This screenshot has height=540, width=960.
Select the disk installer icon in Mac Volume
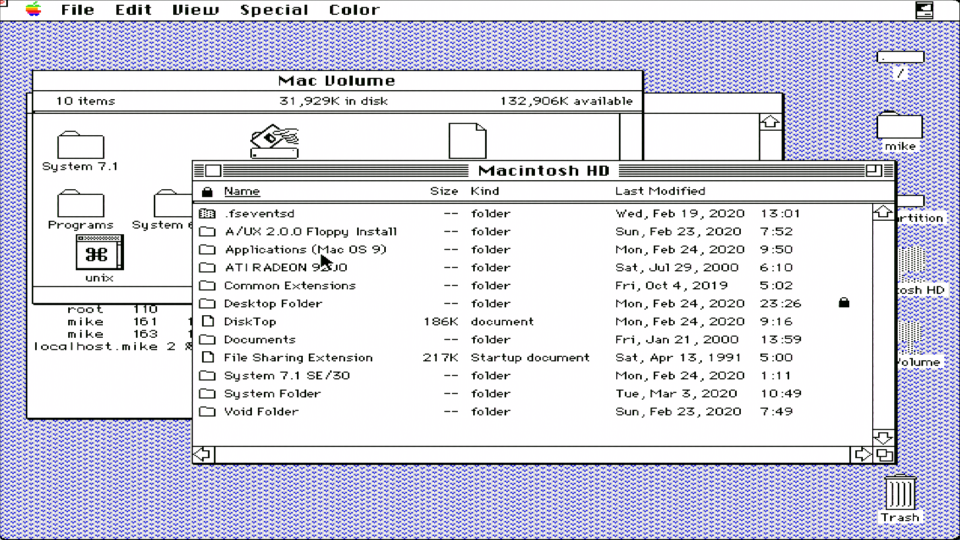pos(274,141)
